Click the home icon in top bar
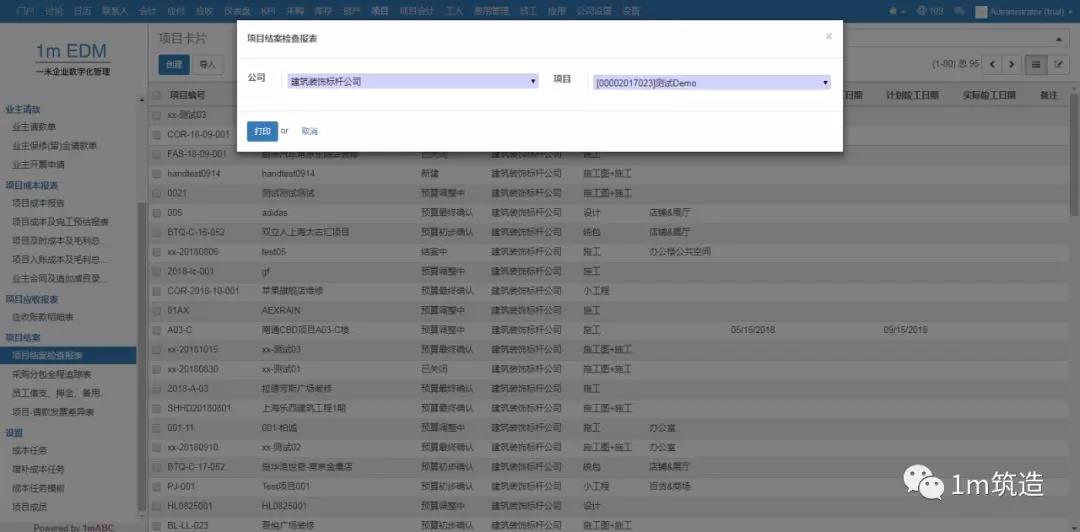Screen dimensions: 1080x532 (x=893, y=11)
